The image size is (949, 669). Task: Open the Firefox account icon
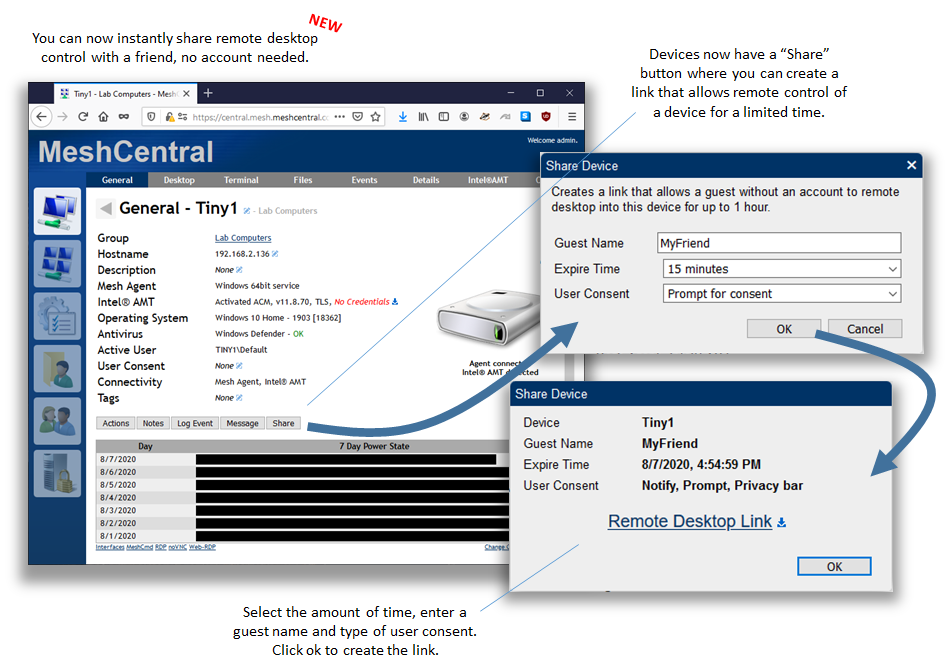[x=464, y=117]
